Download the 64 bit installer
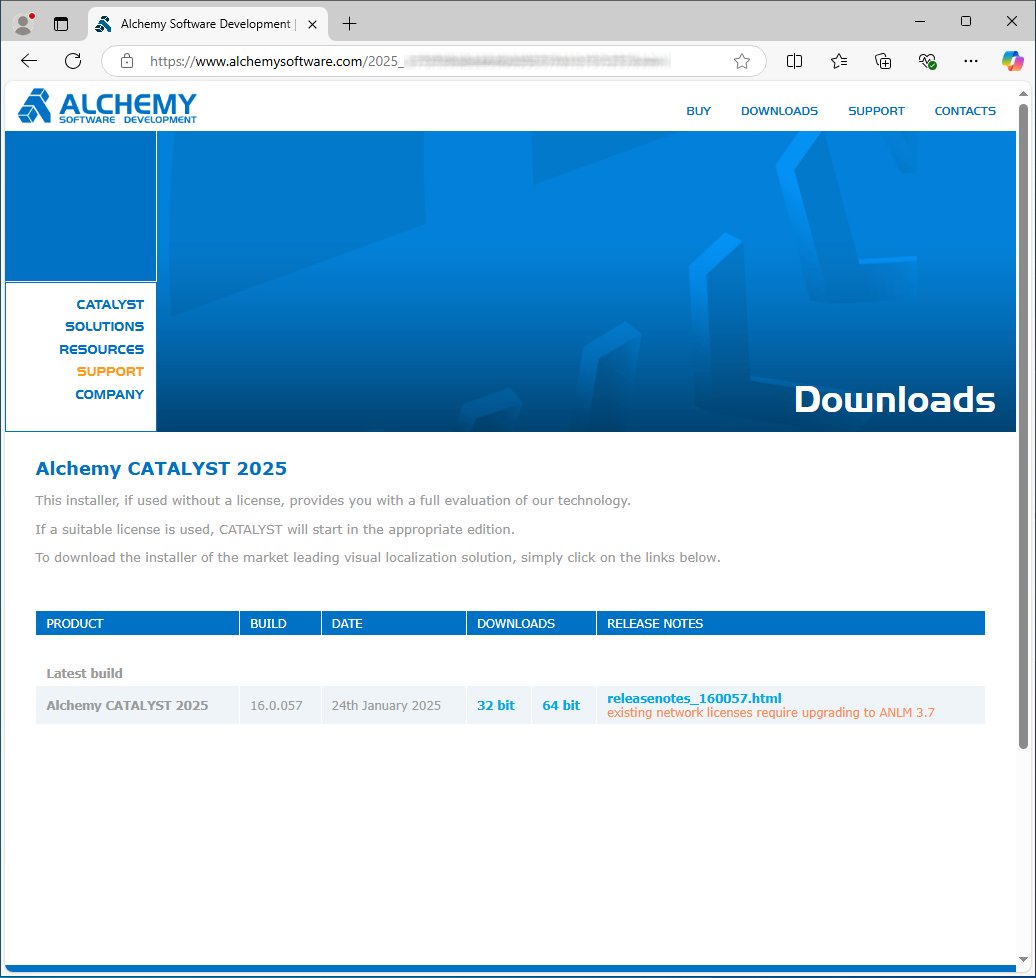This screenshot has height=978, width=1036. [x=561, y=705]
